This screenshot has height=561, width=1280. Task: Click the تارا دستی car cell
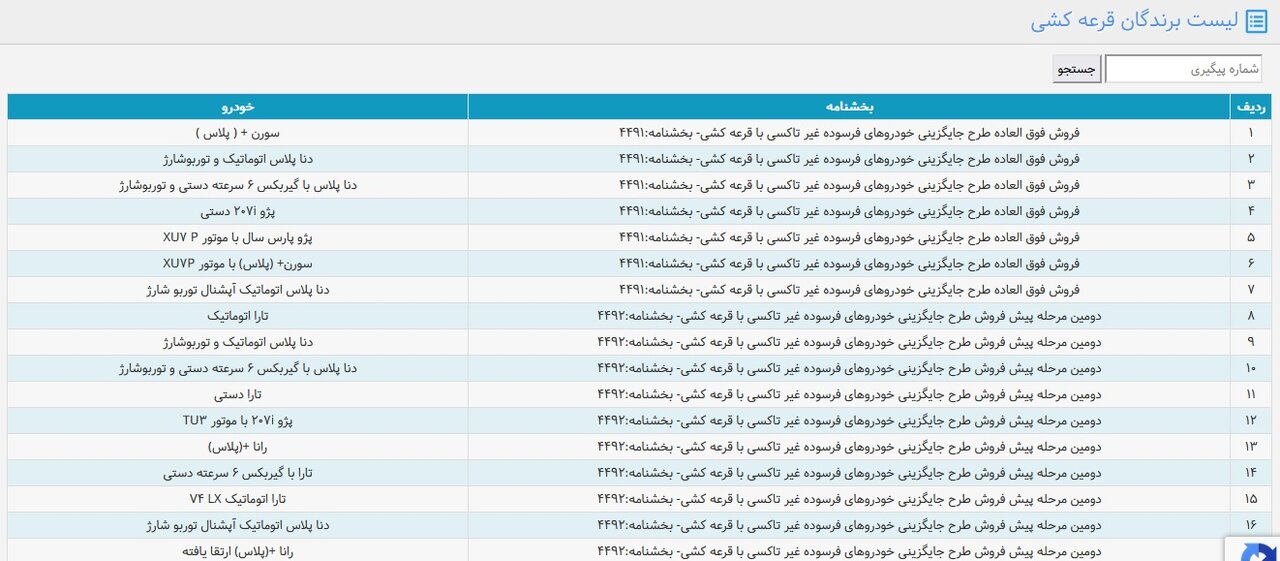(237, 394)
